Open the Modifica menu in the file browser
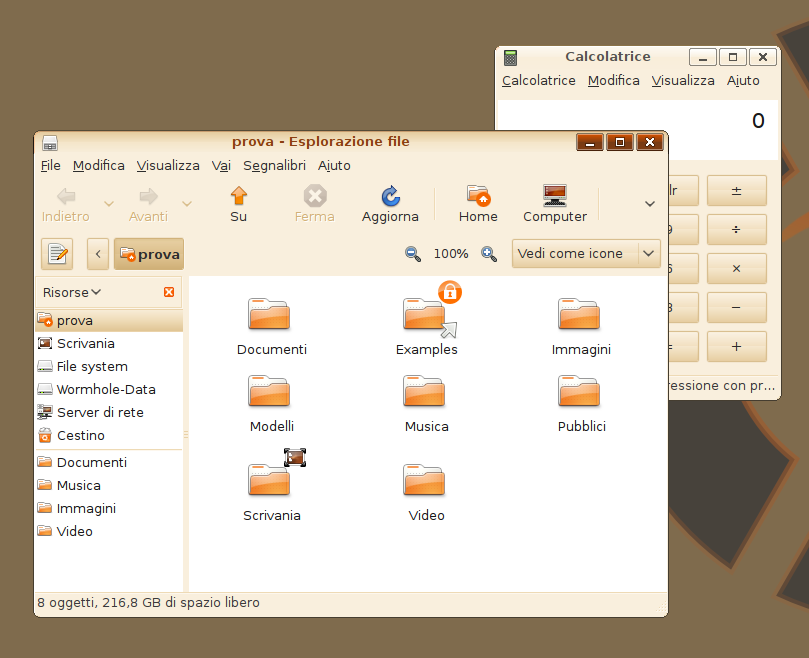This screenshot has height=658, width=809. pyautogui.click(x=99, y=166)
